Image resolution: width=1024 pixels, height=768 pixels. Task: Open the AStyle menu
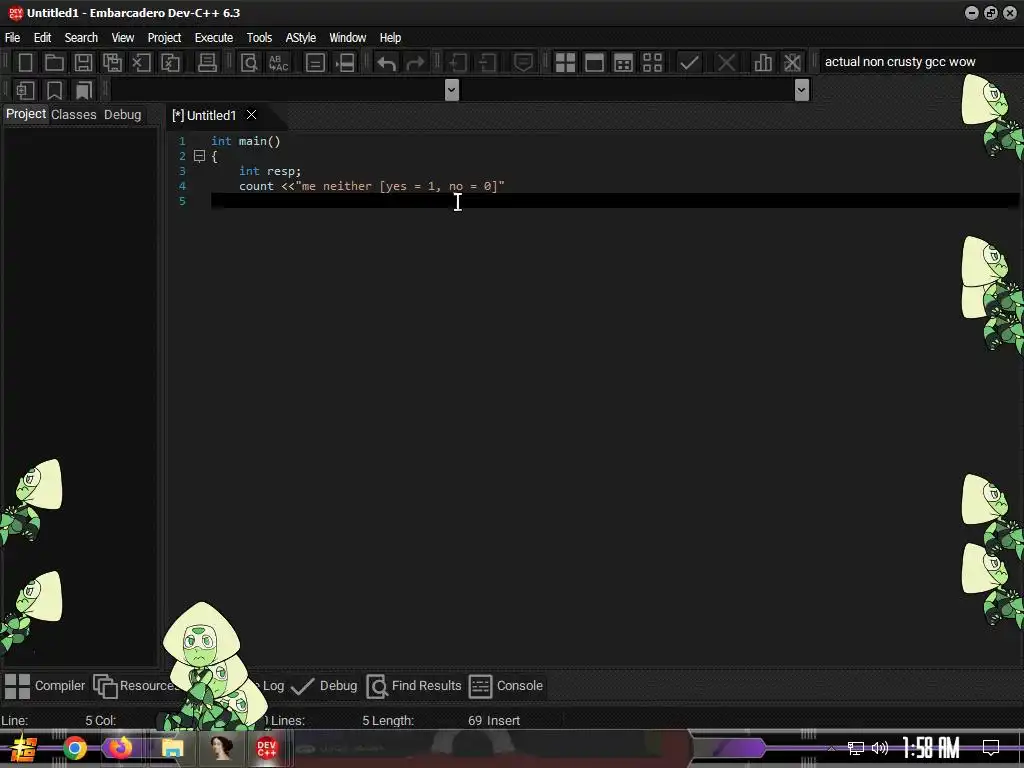pos(300,38)
